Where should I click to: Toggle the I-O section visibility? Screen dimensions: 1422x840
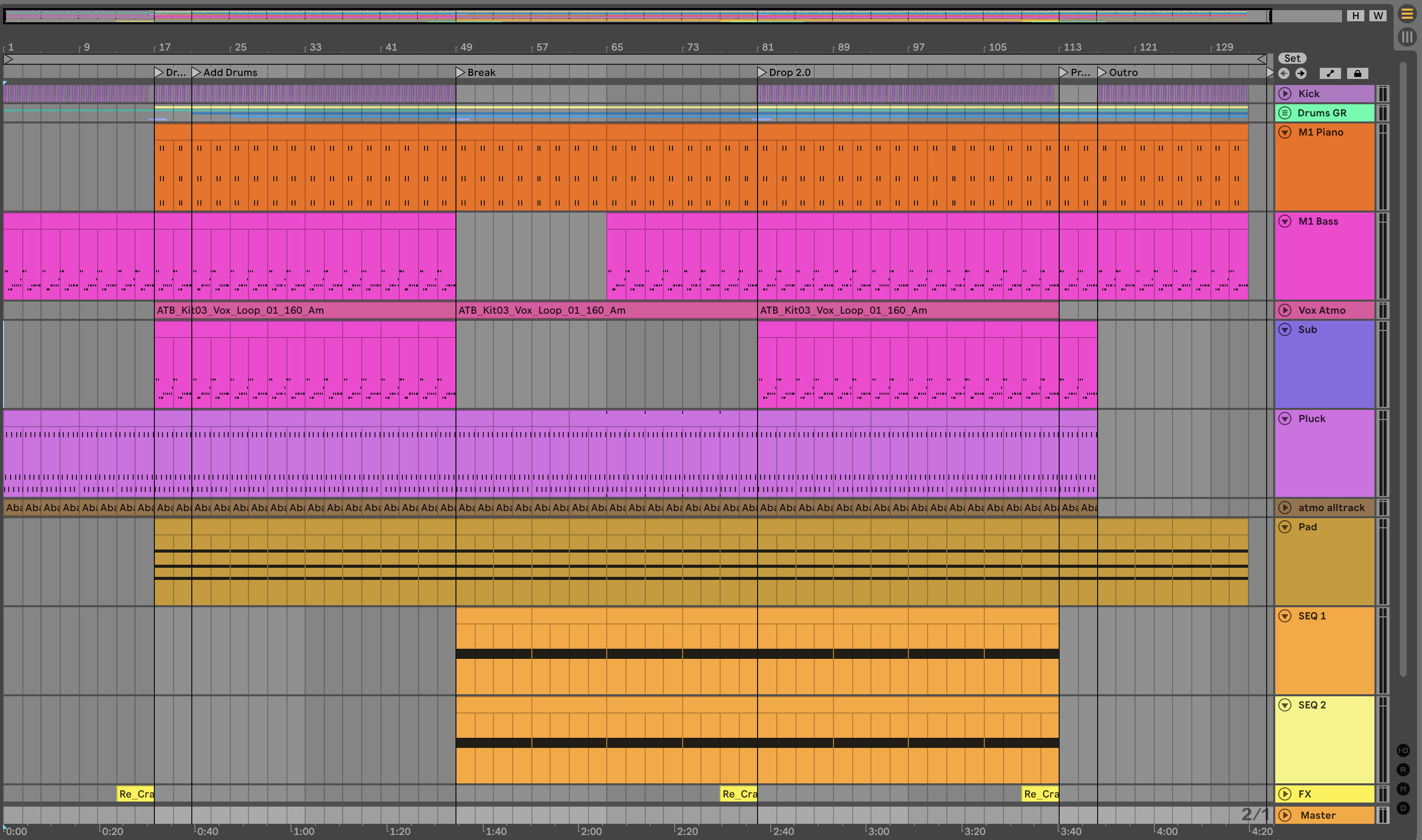[1403, 750]
